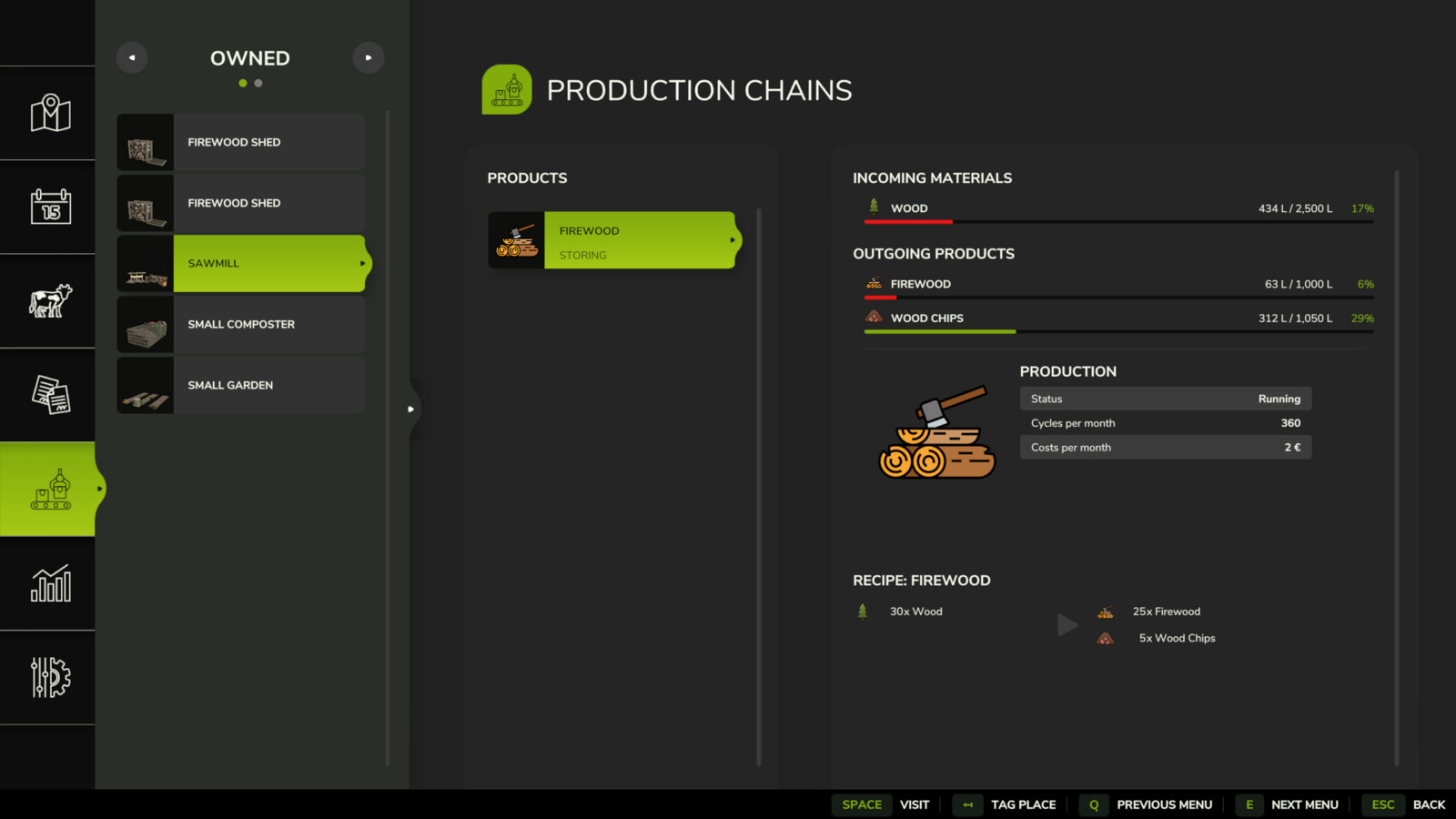
Task: Click TAG PLACE in bottom bar
Action: coord(1023,804)
